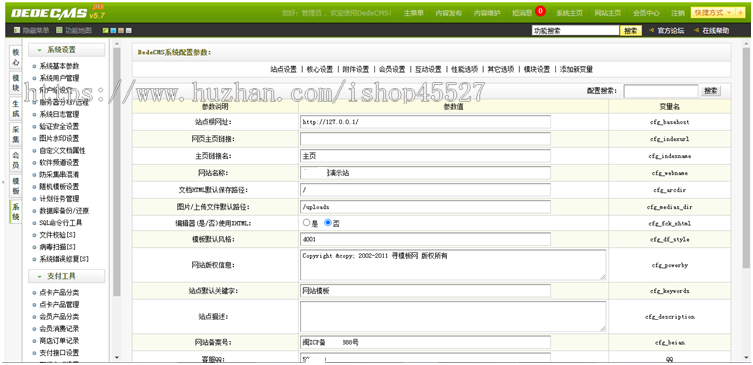Viewport: 753px width, 365px height.
Task: Open 系统用户管理 in sidebar
Action: (x=59, y=78)
